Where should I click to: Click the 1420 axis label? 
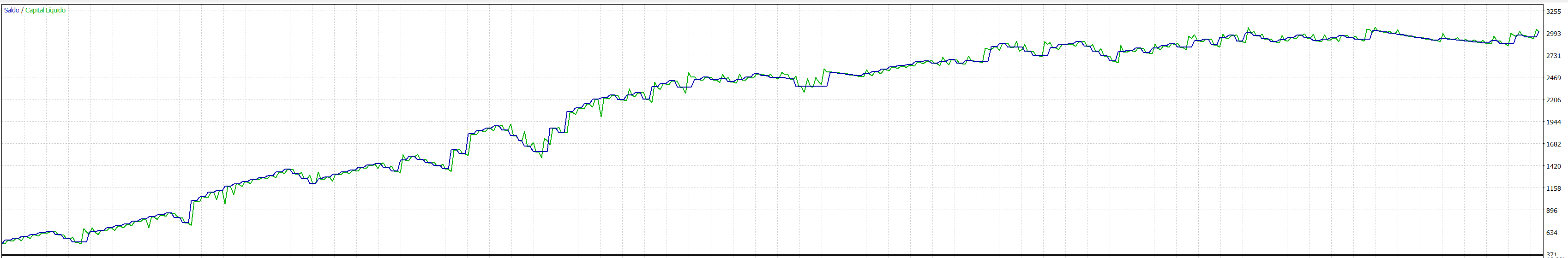pyautogui.click(x=1554, y=166)
